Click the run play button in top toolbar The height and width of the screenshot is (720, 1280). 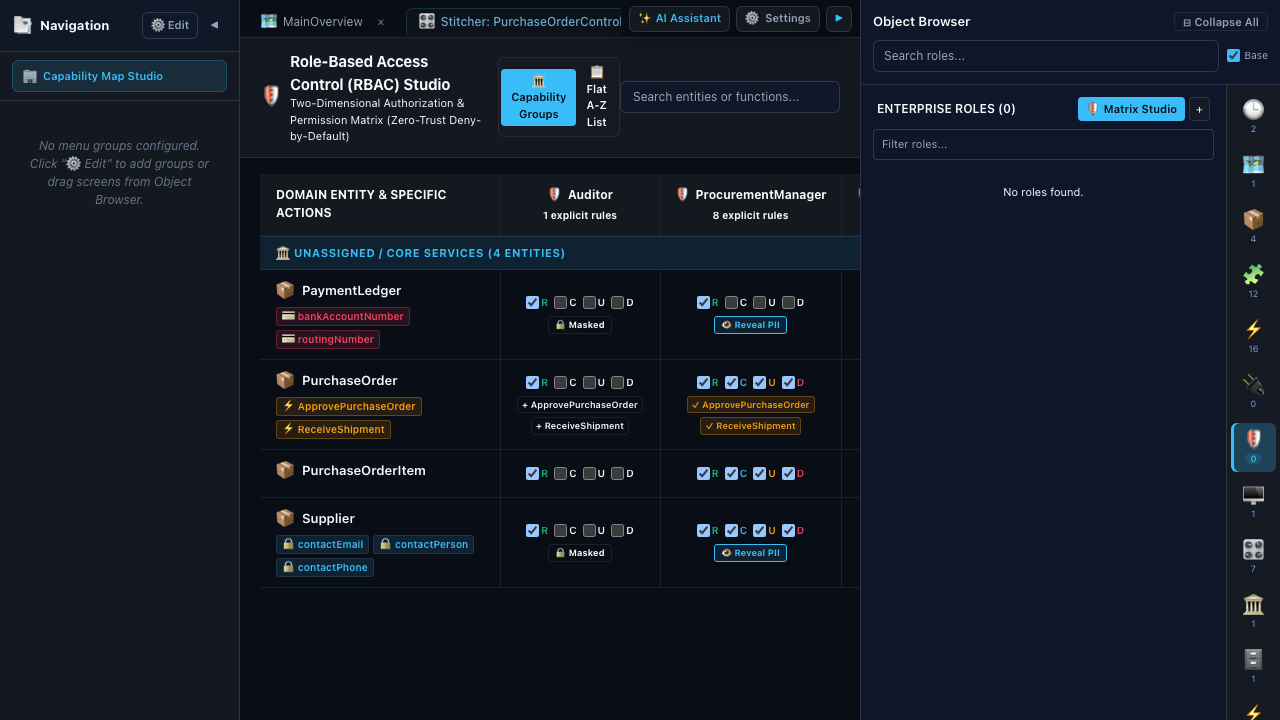pyautogui.click(x=839, y=18)
